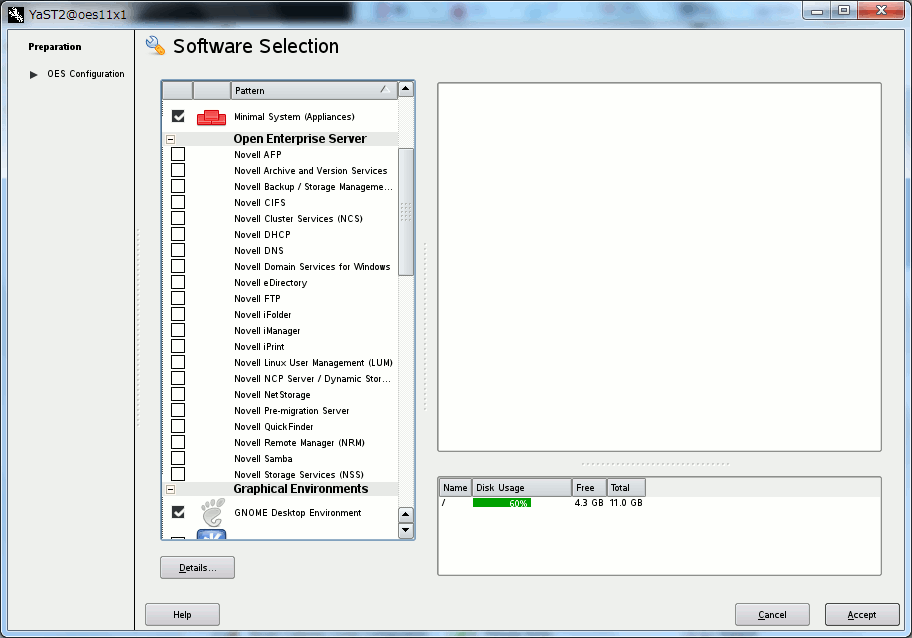Select the Novell QuickFinder checkbox
The width and height of the screenshot is (912, 638).
pyautogui.click(x=178, y=426)
